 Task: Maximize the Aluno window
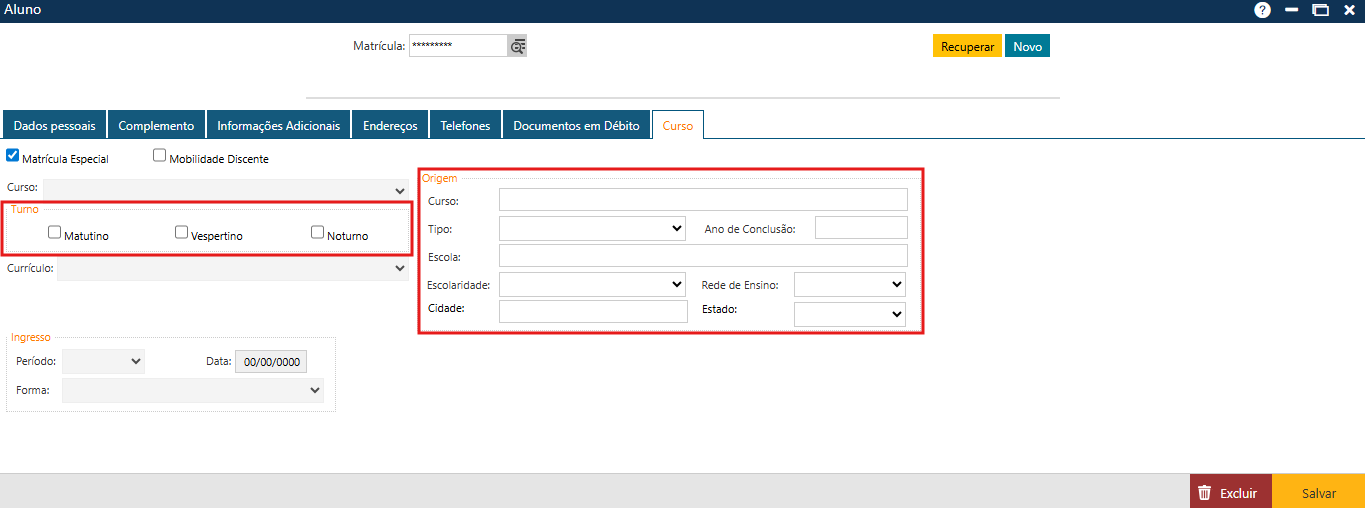1321,10
